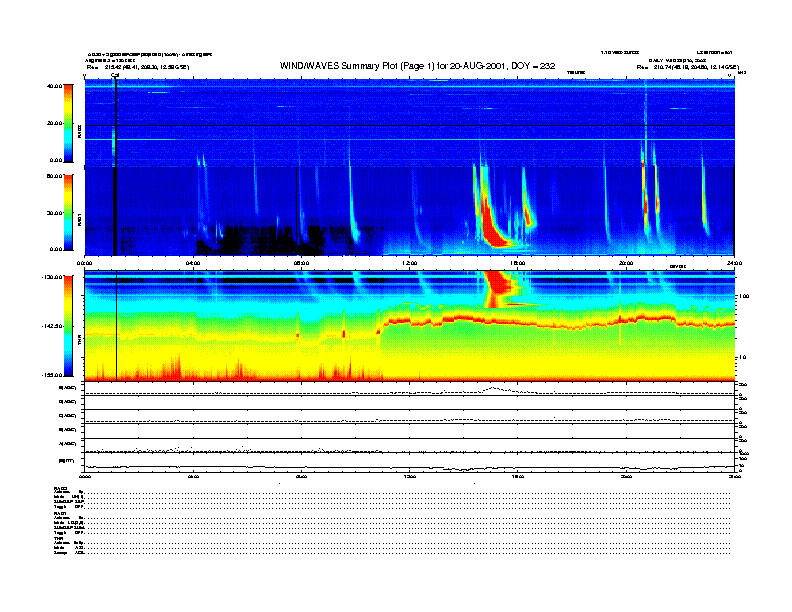Viewport: 792px width, 612px height.
Task: Click the '-142.50' value on TNR color scale
Action: [52, 326]
